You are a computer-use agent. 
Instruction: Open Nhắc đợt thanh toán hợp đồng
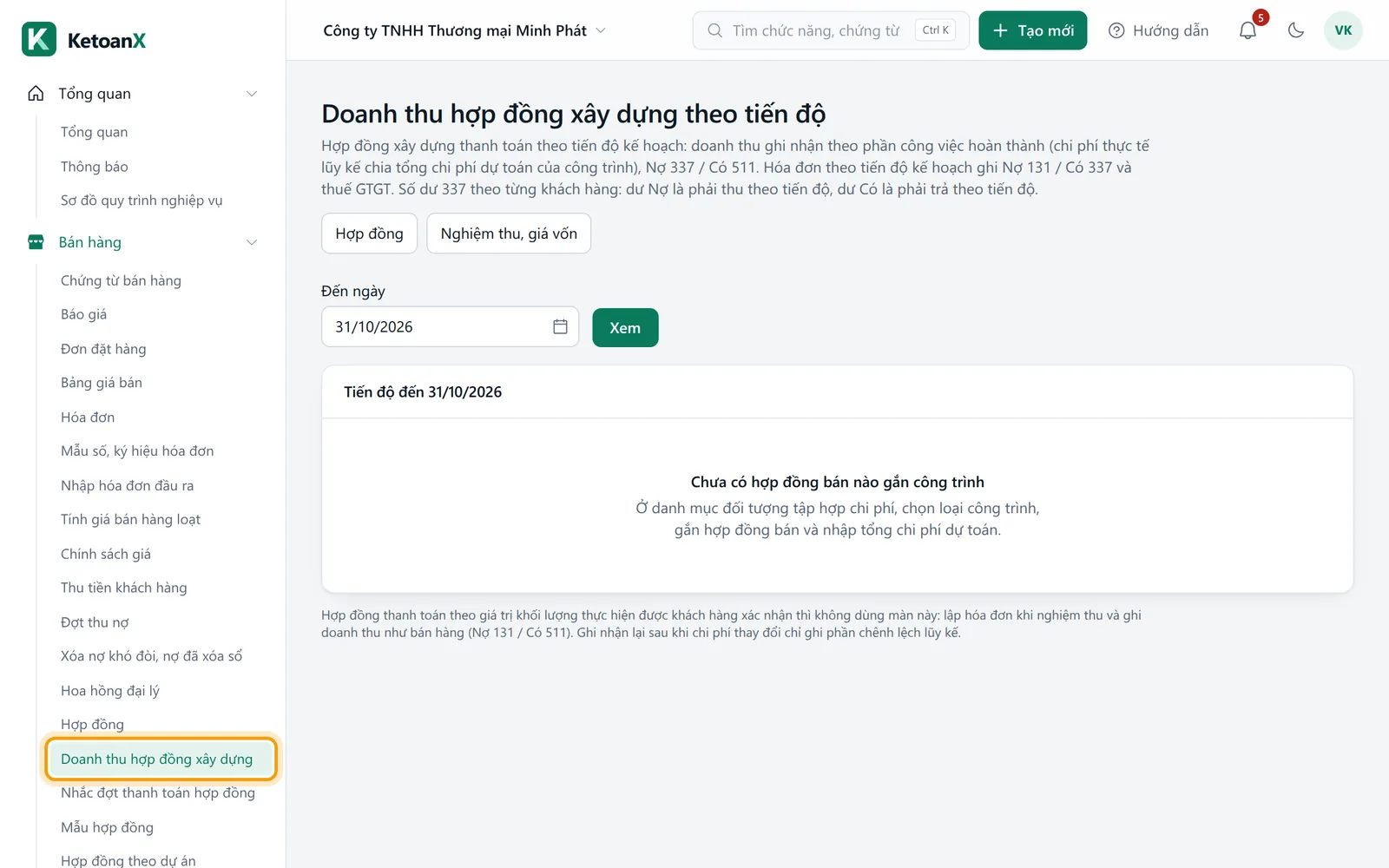(x=158, y=793)
